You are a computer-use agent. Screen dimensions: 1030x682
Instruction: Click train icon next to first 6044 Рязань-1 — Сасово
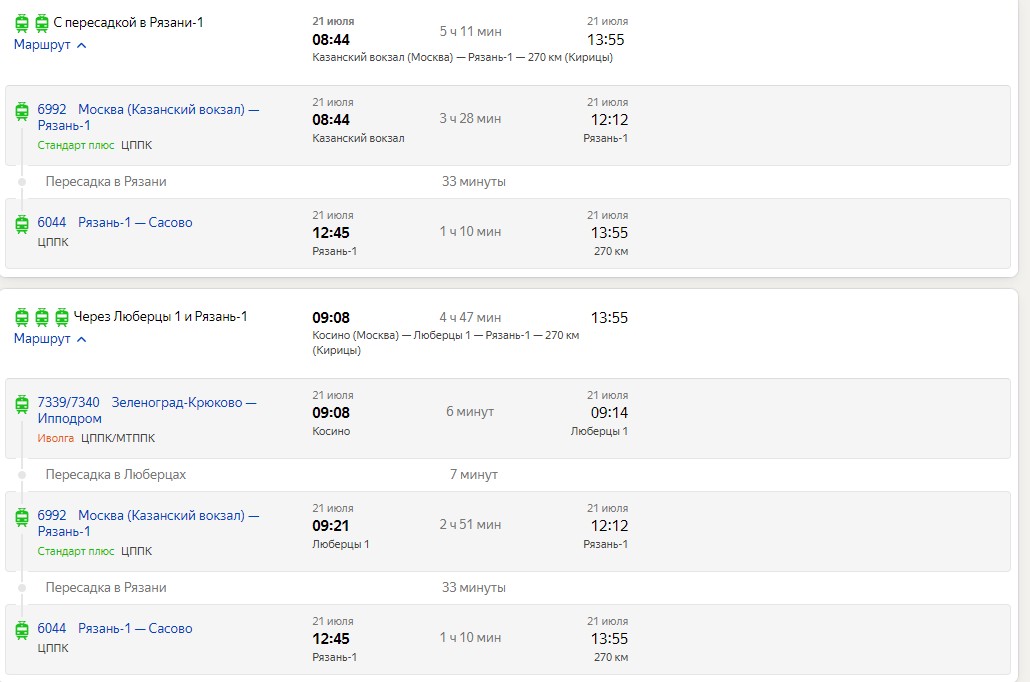click(22, 224)
